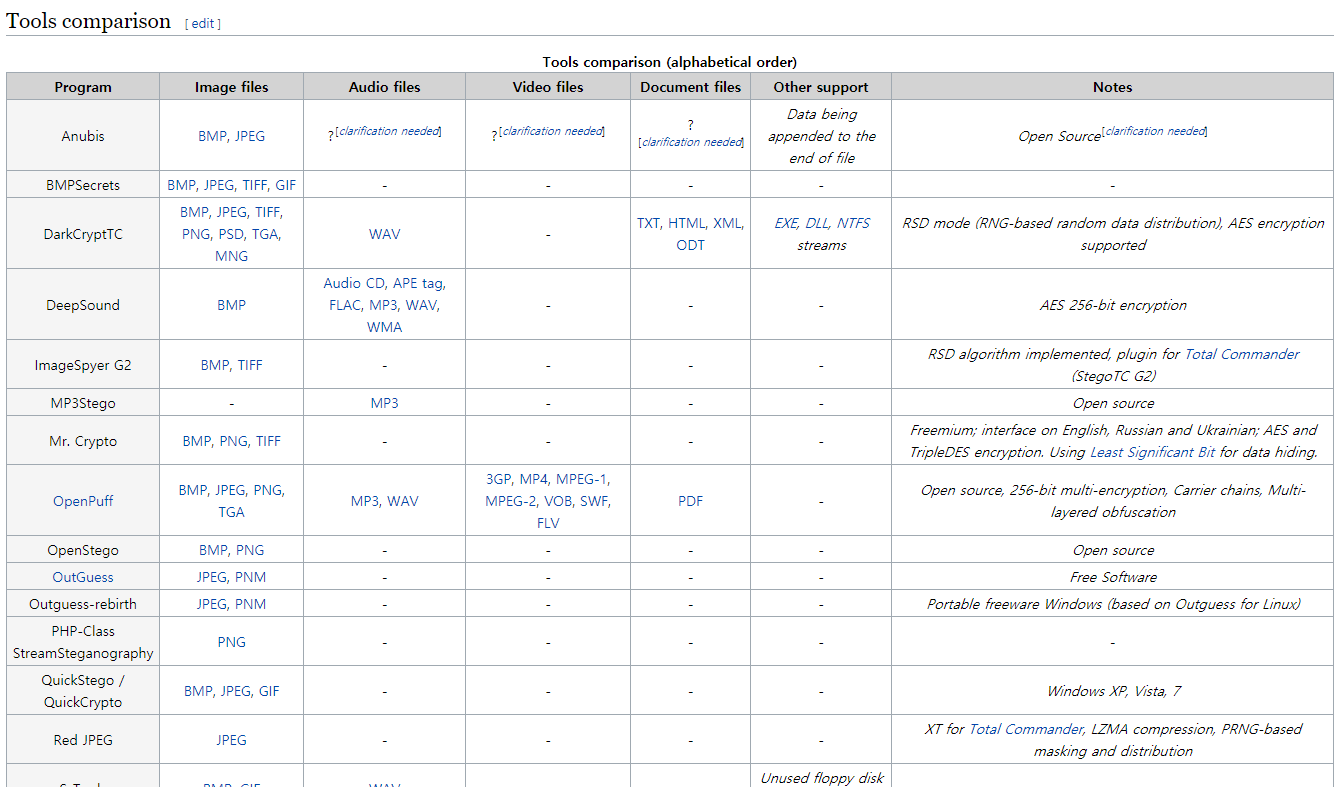Open the OpenPuff program link

83,501
